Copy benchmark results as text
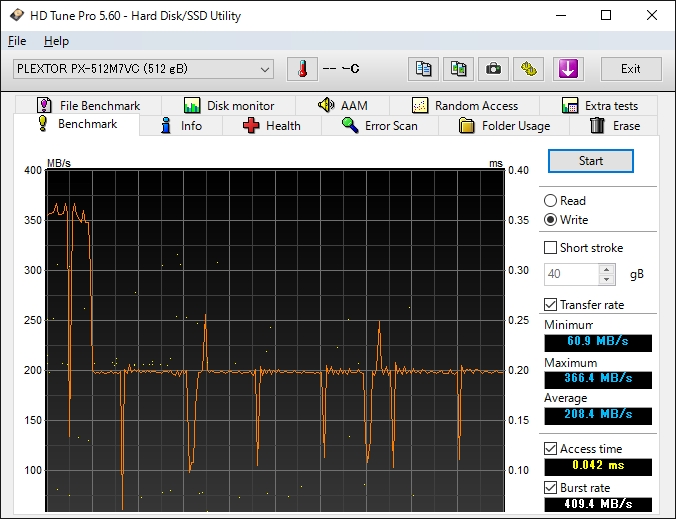676x519 pixels. click(x=424, y=69)
